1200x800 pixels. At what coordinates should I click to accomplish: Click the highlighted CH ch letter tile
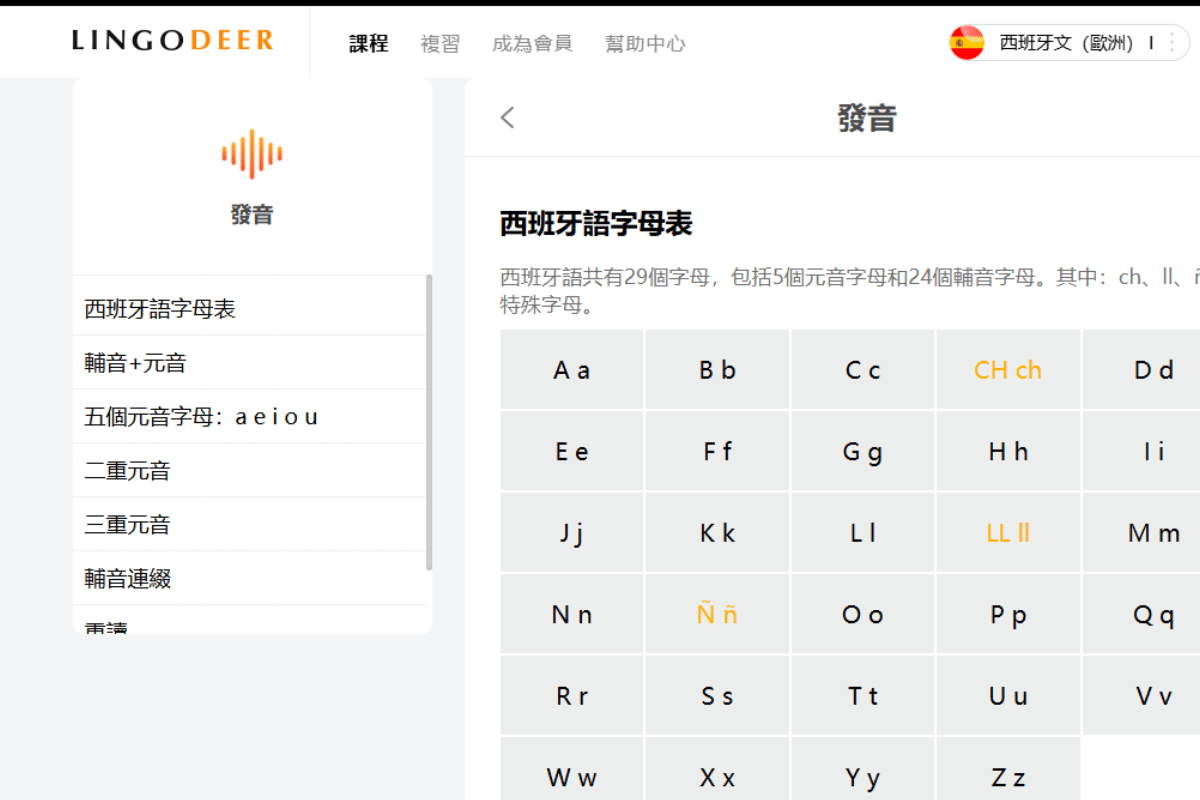pos(1008,369)
